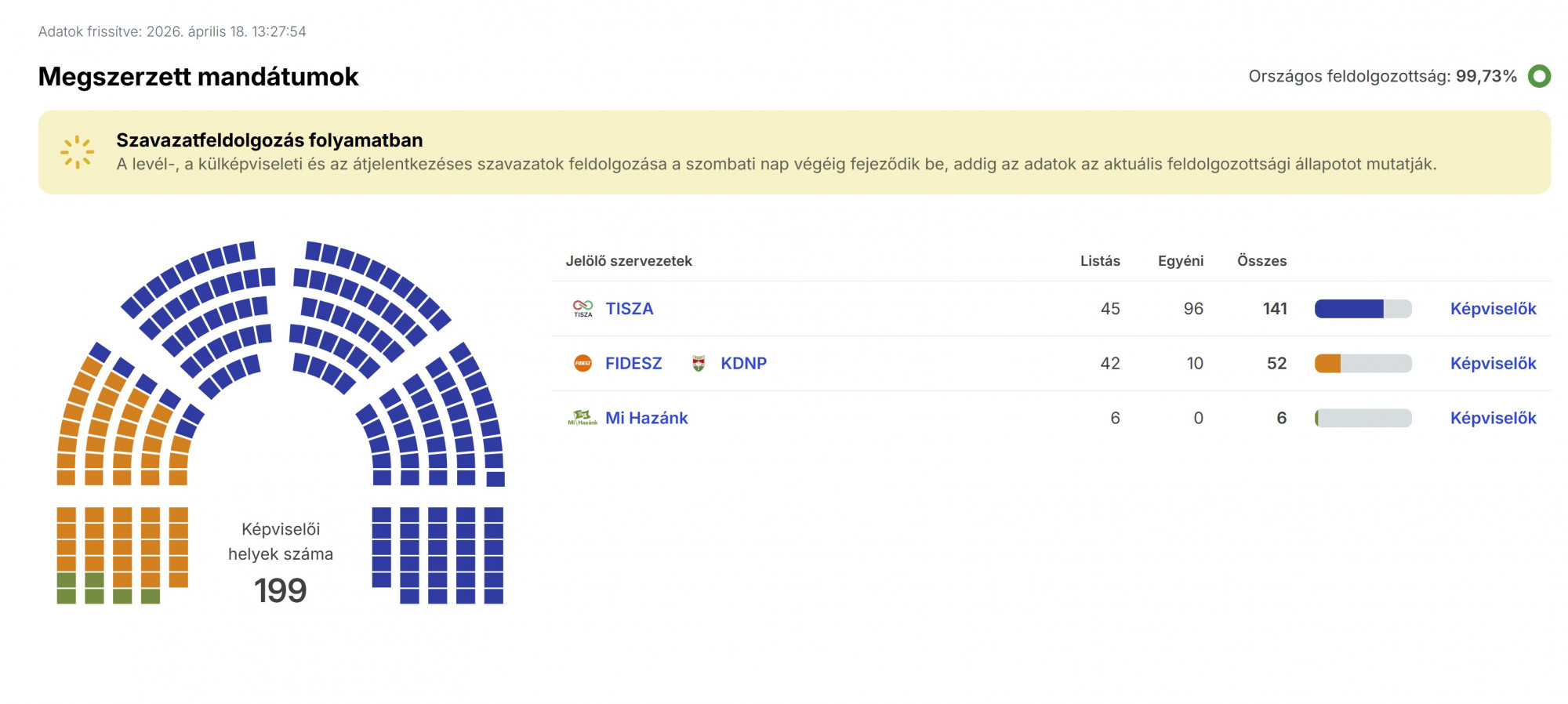Image resolution: width=1568 pixels, height=704 pixels.
Task: View FIDESZ-KDNP Képviselők link
Action: [1493, 364]
